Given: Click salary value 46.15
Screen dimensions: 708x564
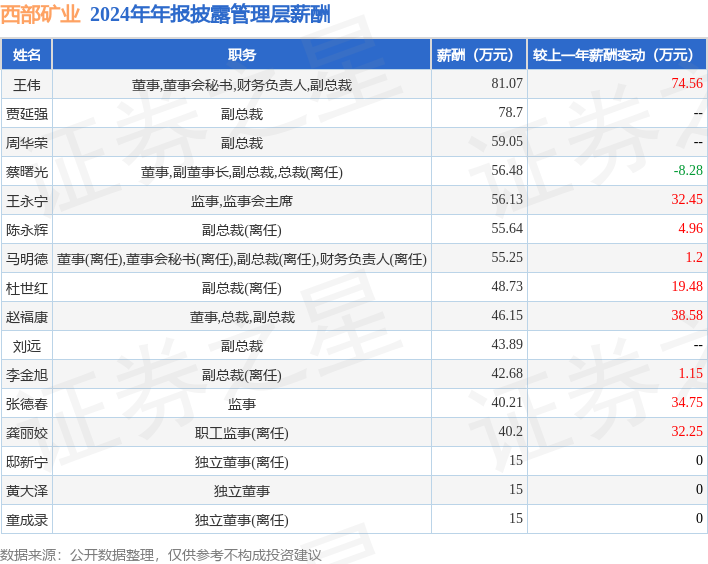Looking at the screenshot, I should [507, 315].
